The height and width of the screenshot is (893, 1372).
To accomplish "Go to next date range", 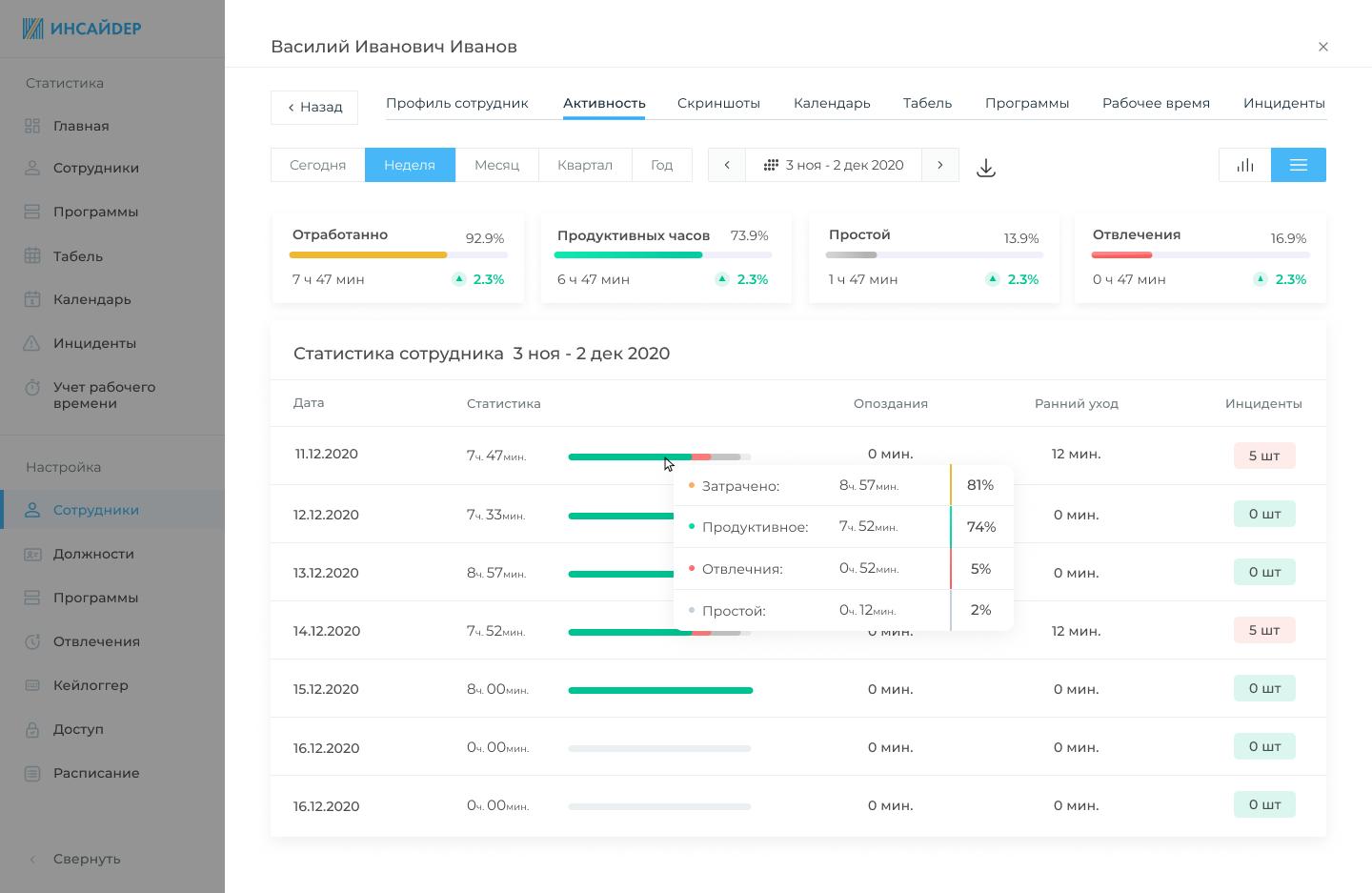I will pyautogui.click(x=939, y=165).
